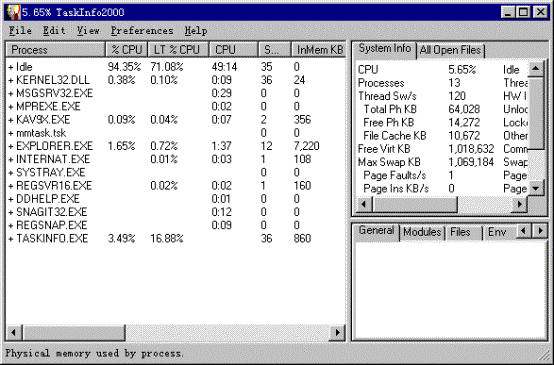Click the Max Swap KB row
554x365 pixels.
point(442,162)
